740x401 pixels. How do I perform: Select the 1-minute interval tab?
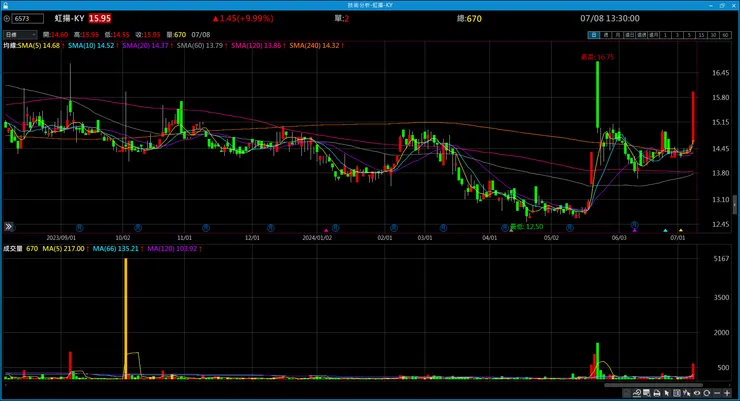pos(665,35)
